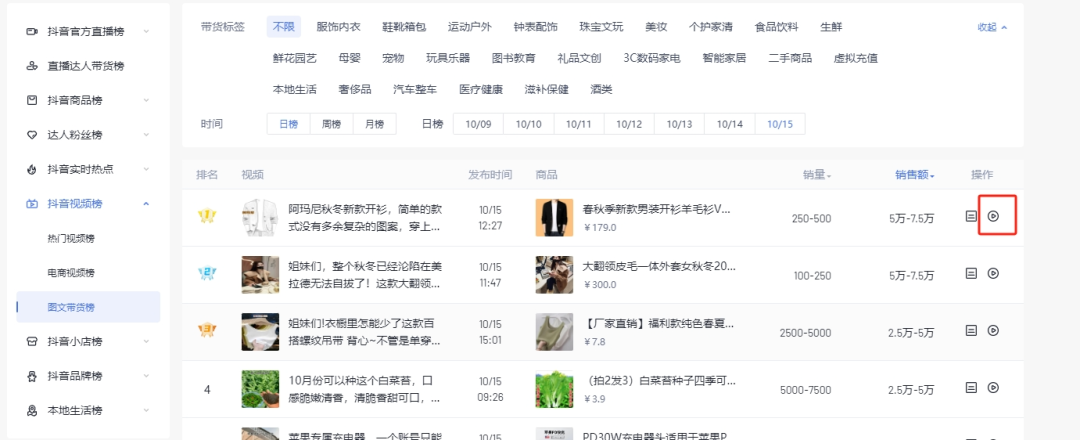Image resolution: width=1080 pixels, height=440 pixels.
Task: Filter by 3C数码家电 tag
Action: (652, 59)
